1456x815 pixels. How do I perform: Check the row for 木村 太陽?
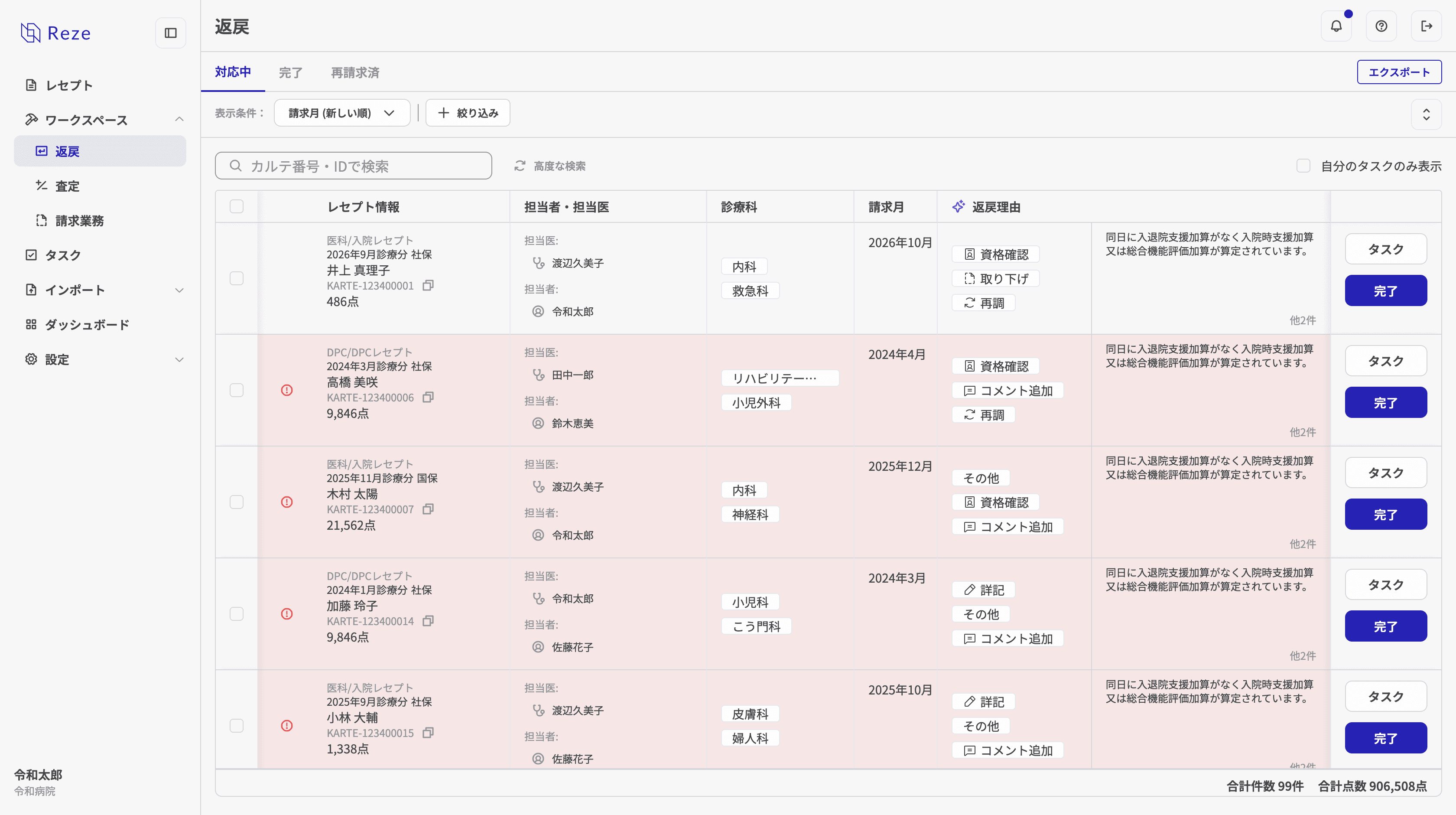[237, 502]
